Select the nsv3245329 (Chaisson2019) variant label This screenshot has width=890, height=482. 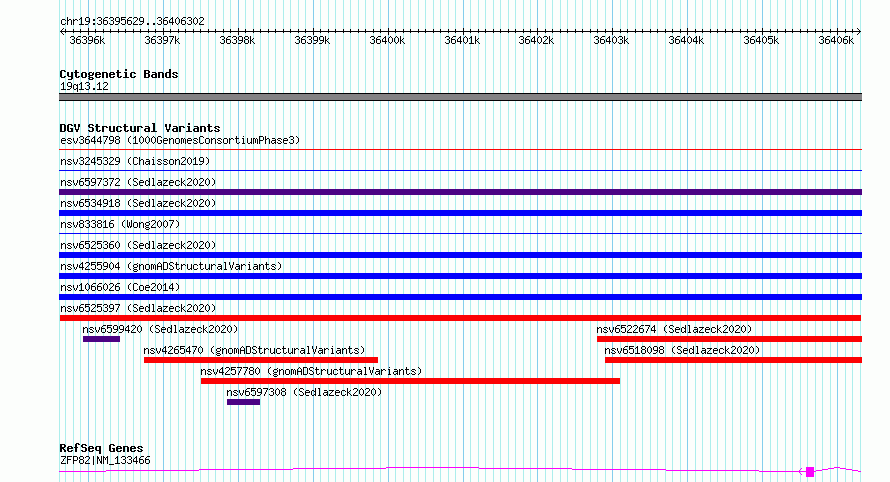[135, 161]
